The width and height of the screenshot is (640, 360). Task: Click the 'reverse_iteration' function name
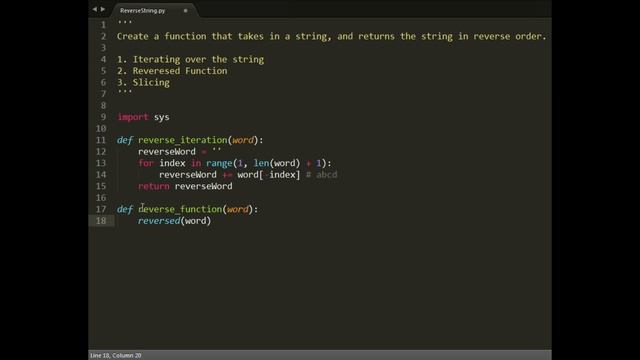pyautogui.click(x=182, y=140)
